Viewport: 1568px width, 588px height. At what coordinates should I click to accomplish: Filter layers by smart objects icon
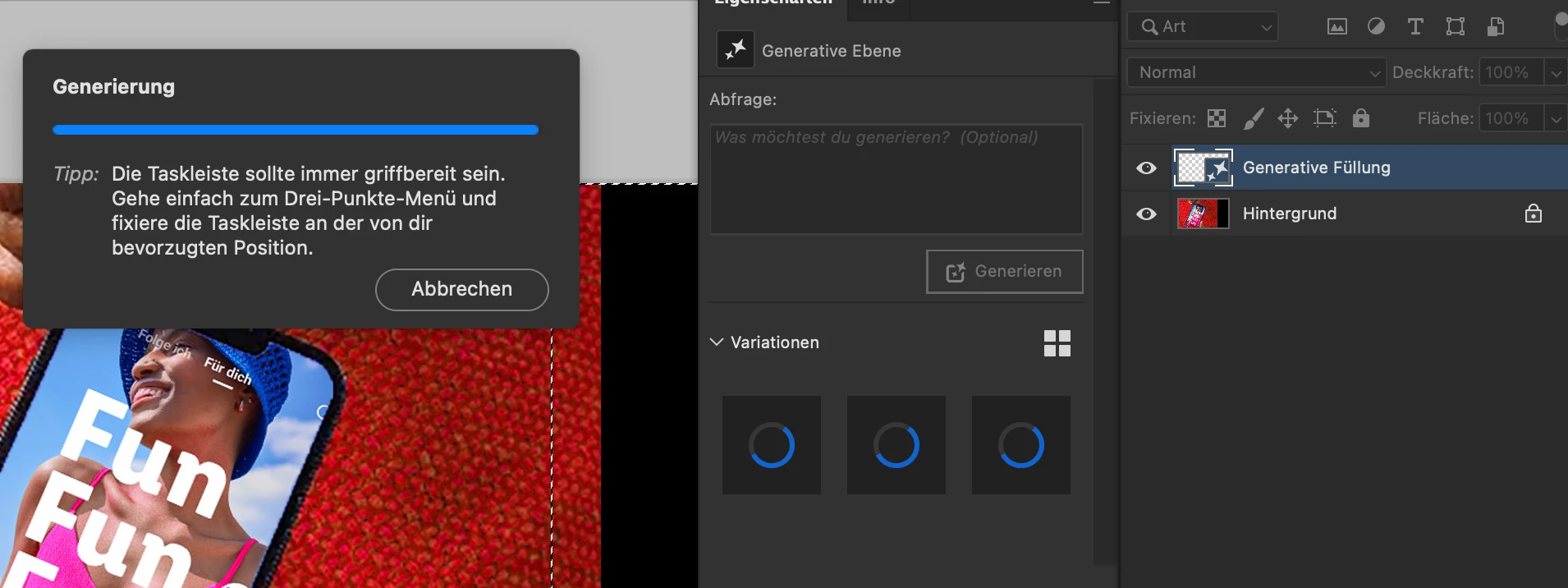1496,27
